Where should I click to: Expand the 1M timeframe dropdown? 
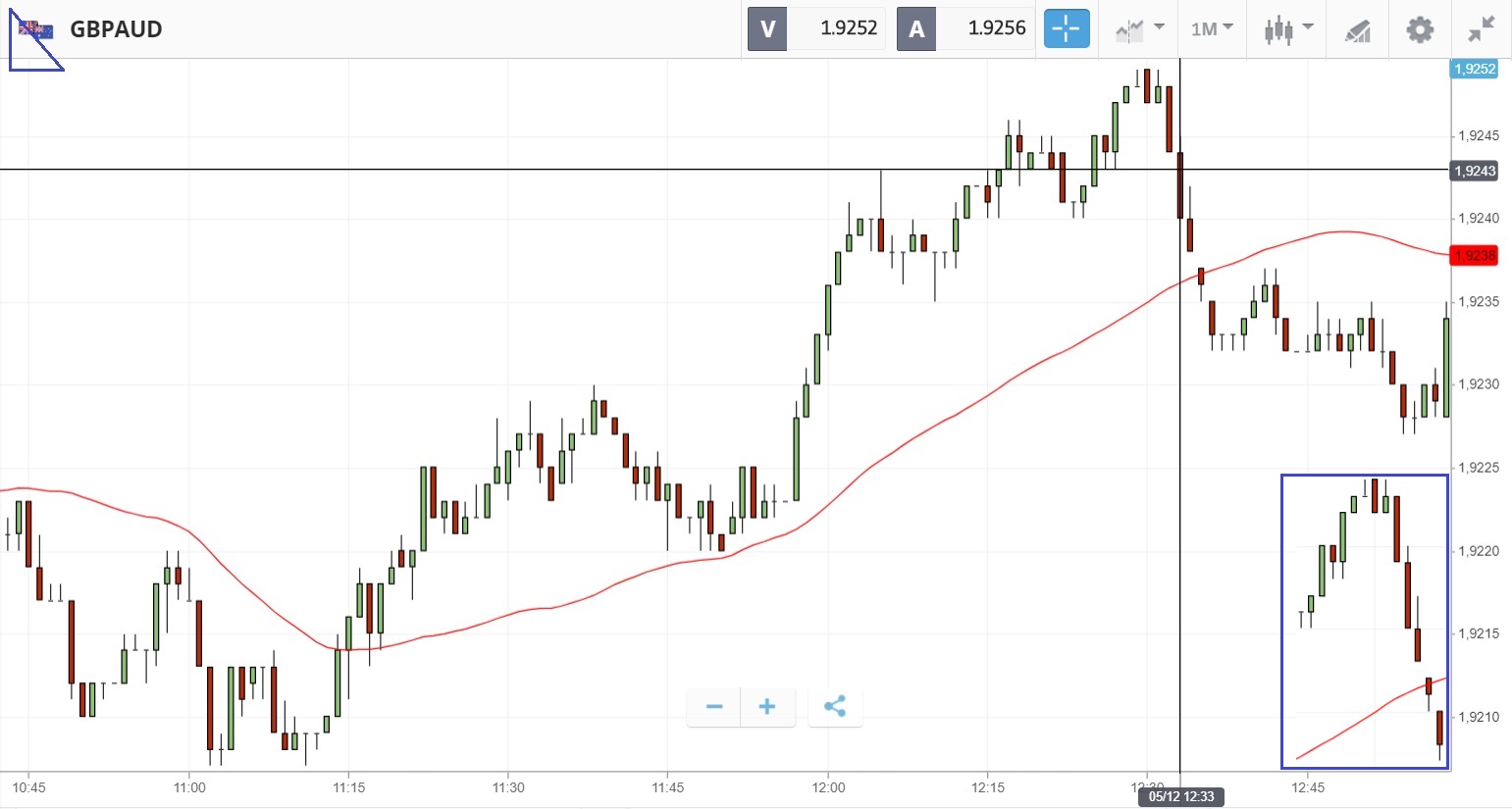pyautogui.click(x=1212, y=29)
